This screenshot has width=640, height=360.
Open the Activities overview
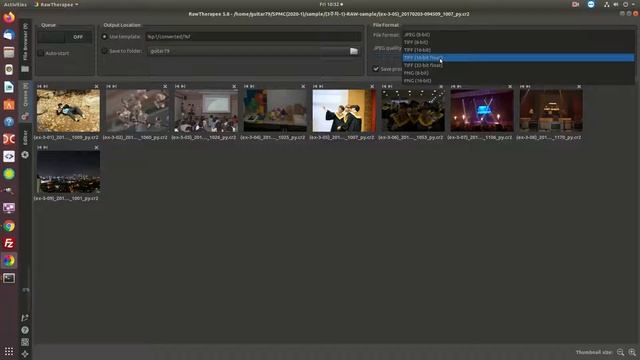(x=15, y=4)
